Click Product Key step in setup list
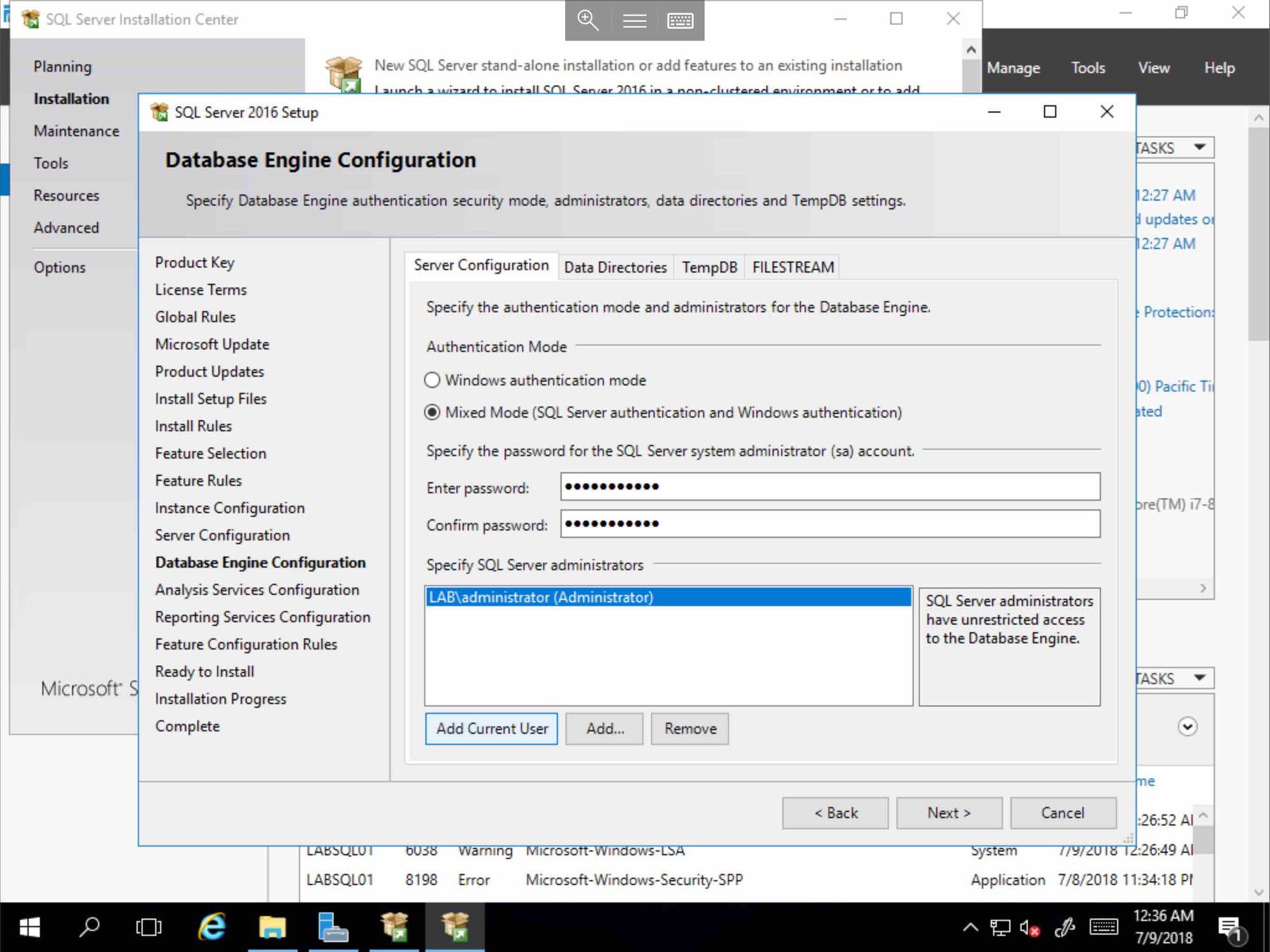Screen dimensions: 1270x952 pyautogui.click(x=195, y=262)
